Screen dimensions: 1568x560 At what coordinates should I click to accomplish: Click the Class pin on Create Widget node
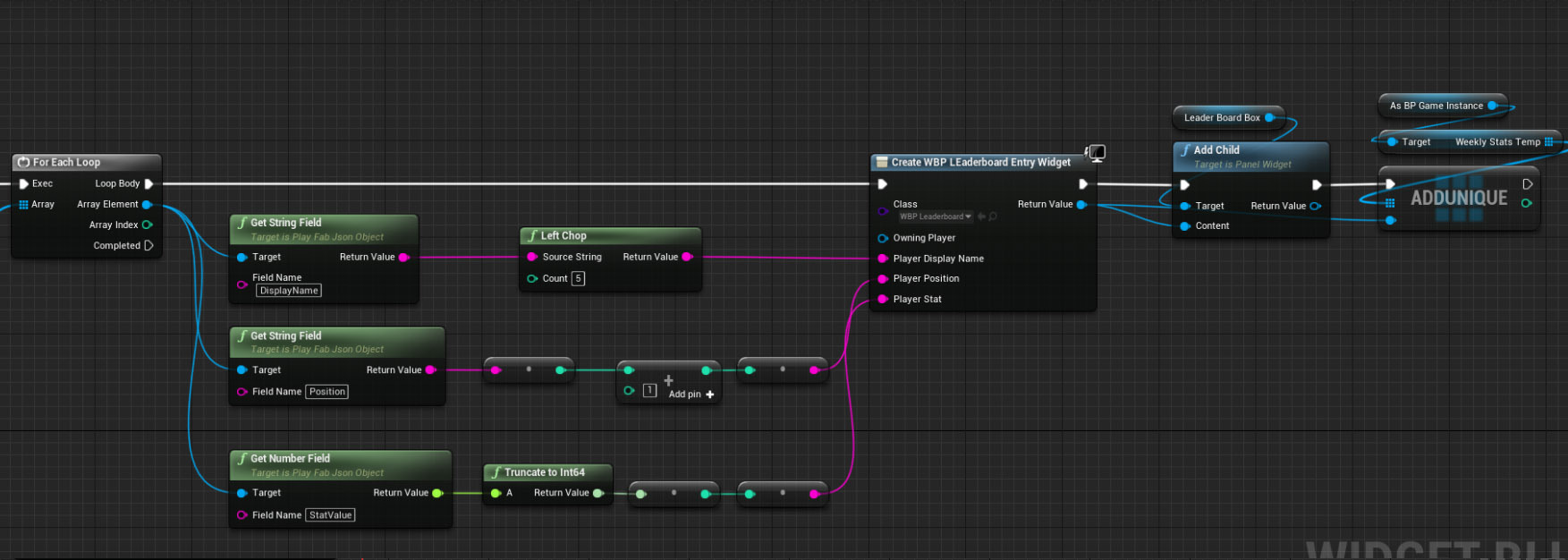pos(883,211)
